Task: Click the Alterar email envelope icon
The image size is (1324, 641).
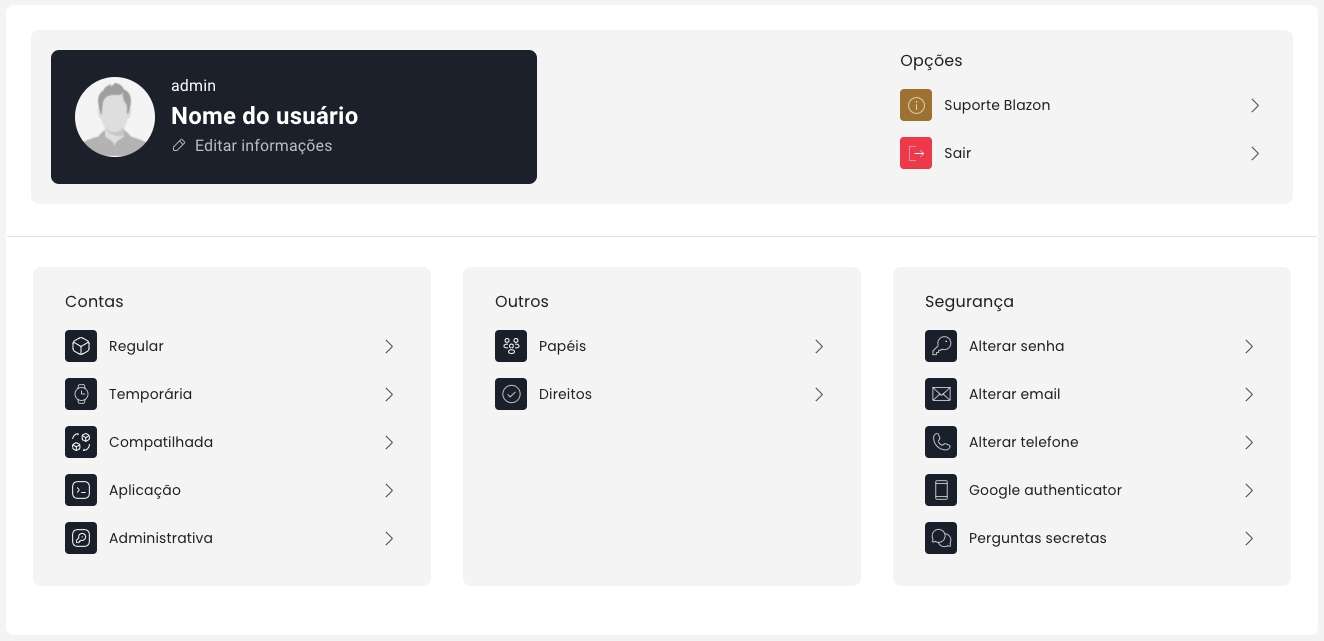Action: [941, 394]
